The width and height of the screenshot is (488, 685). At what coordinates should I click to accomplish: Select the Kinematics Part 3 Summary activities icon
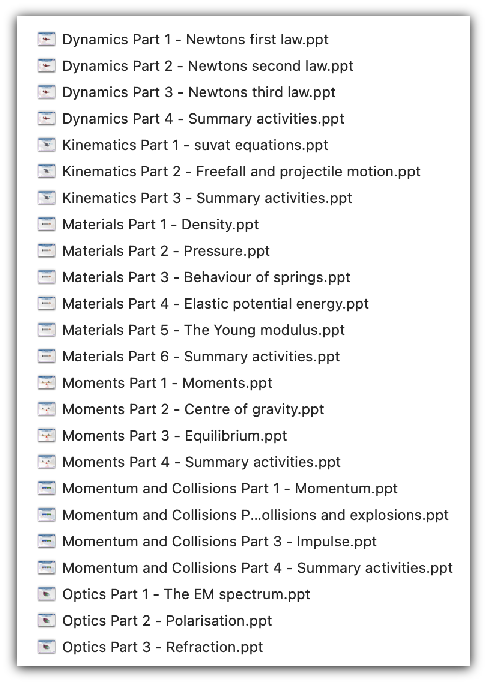[x=46, y=198]
